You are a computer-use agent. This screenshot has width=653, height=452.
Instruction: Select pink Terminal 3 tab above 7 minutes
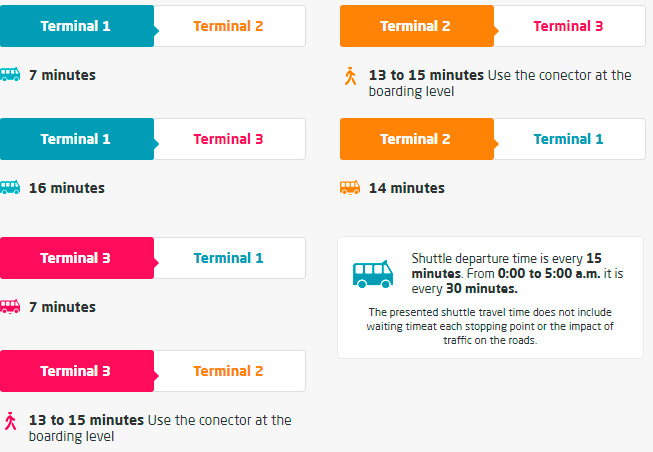(76, 258)
